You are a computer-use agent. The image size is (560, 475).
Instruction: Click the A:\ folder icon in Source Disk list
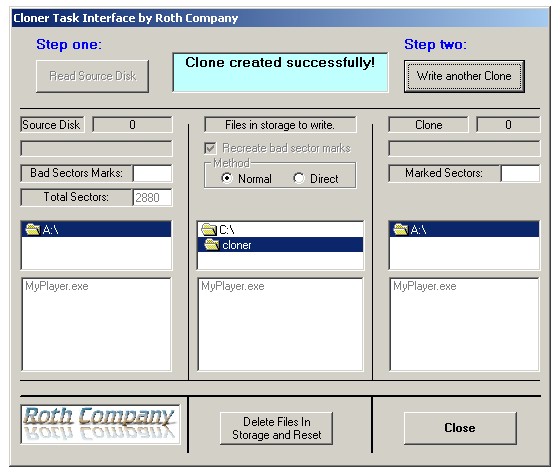tap(32, 229)
